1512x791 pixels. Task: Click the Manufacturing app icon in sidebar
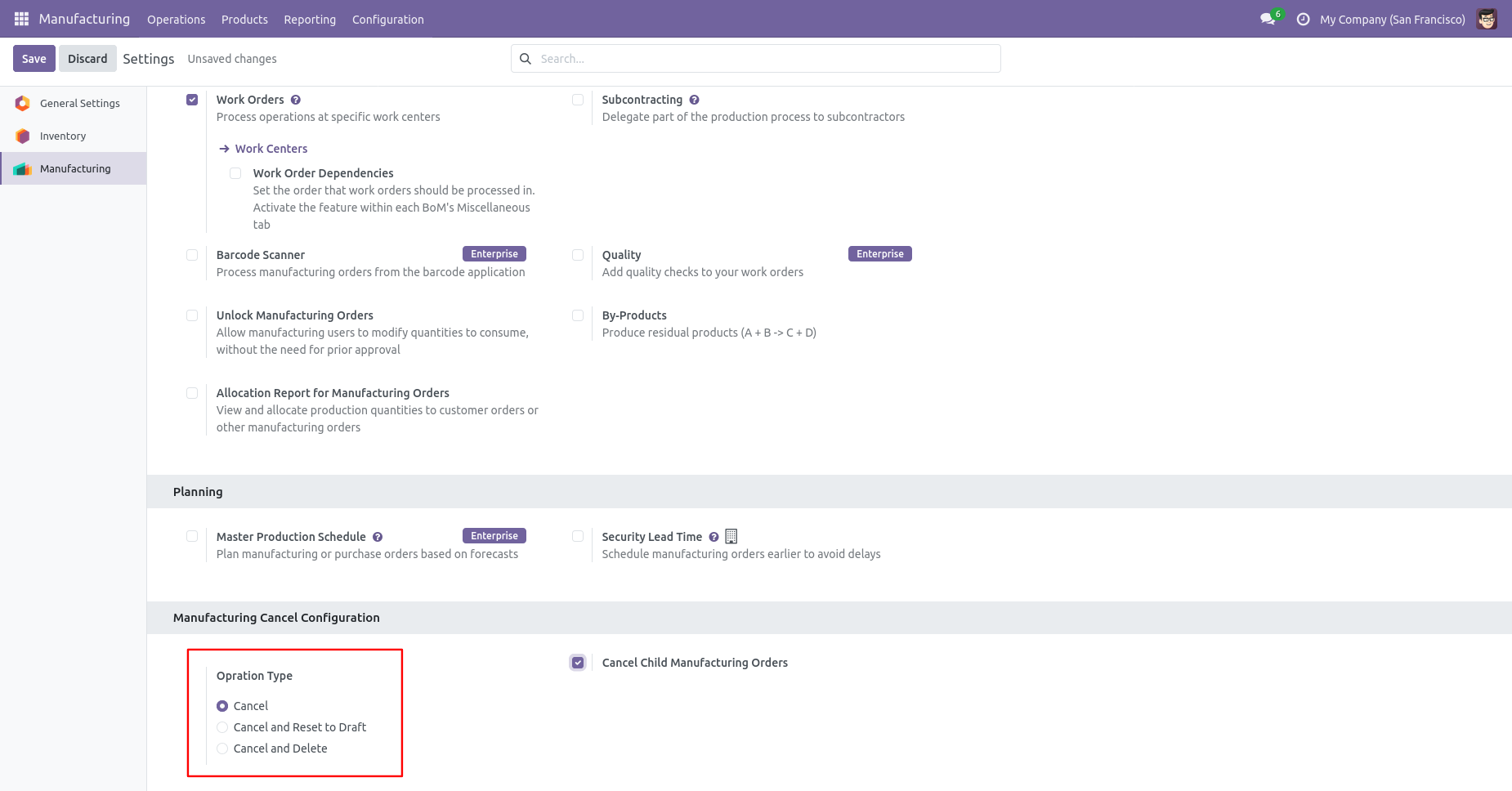[x=23, y=168]
